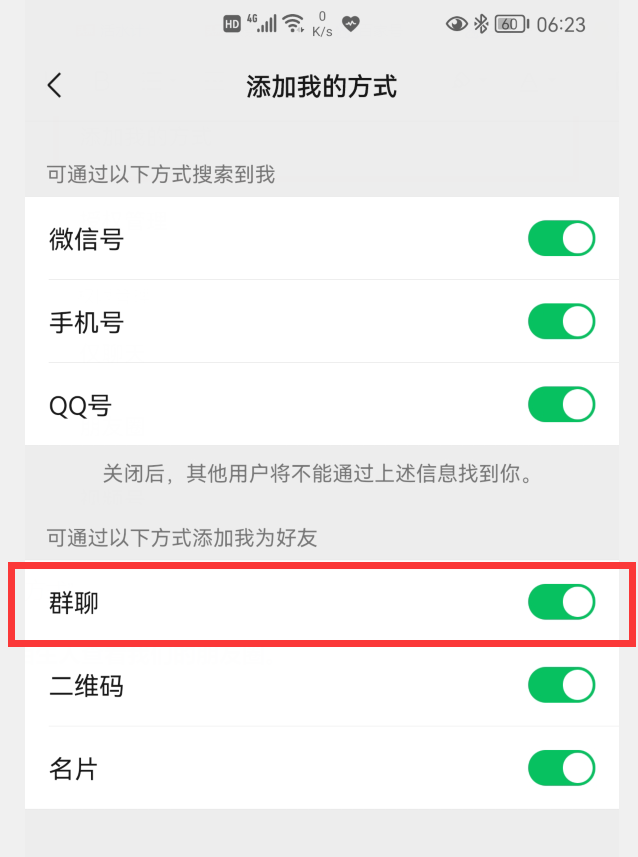This screenshot has width=638, height=857.
Task: Tap the 二维码 row label
Action: (x=86, y=686)
